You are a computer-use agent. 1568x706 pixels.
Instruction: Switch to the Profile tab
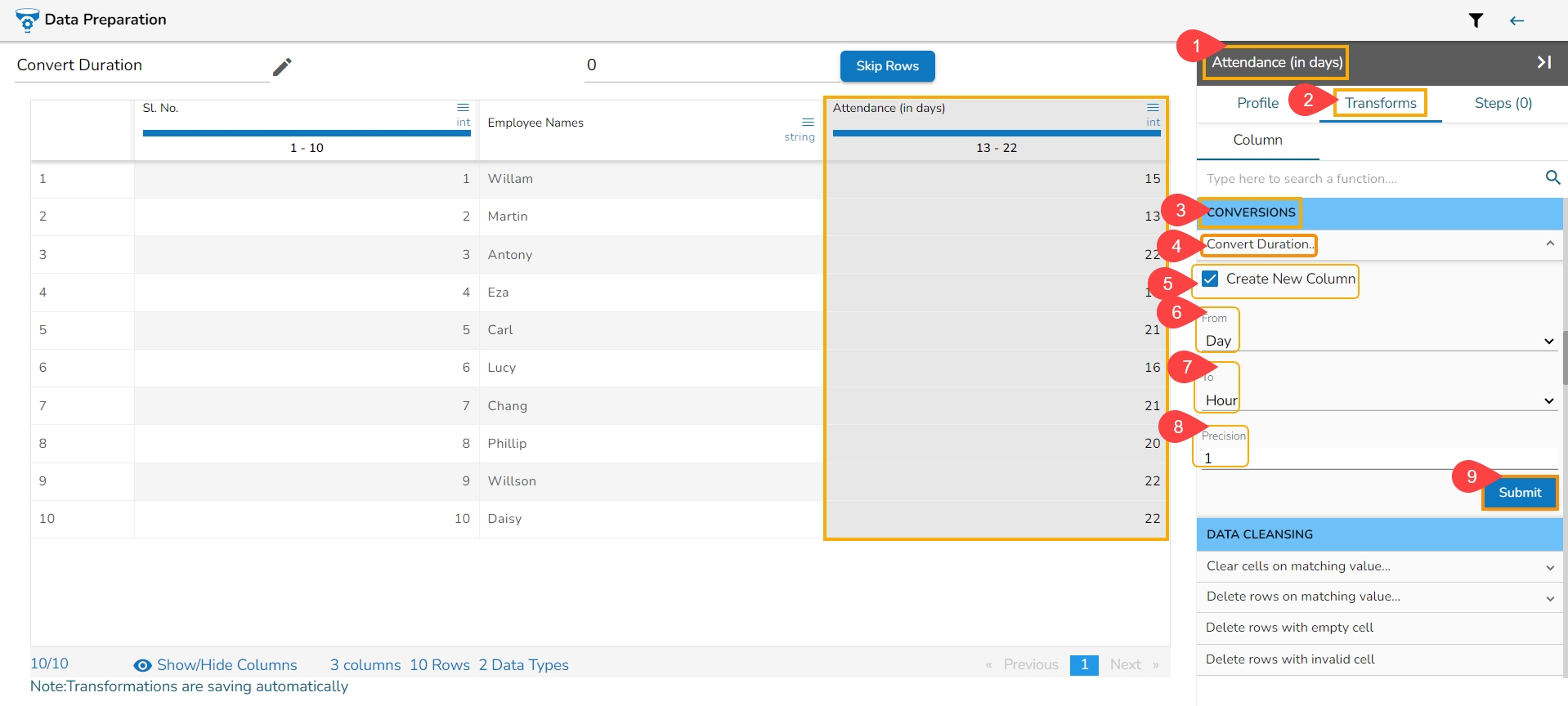coord(1257,103)
